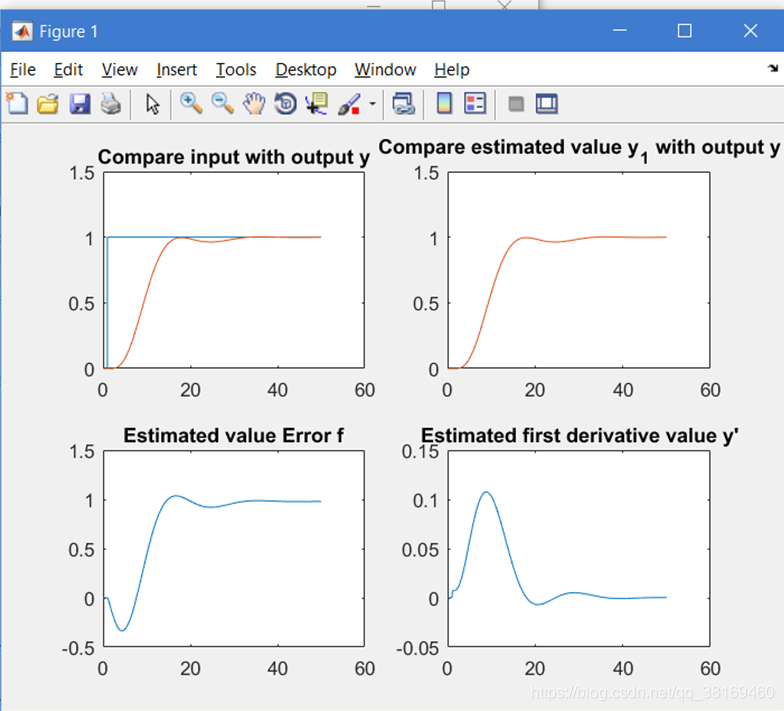Open the Window menu
This screenshot has width=784, height=711.
386,70
